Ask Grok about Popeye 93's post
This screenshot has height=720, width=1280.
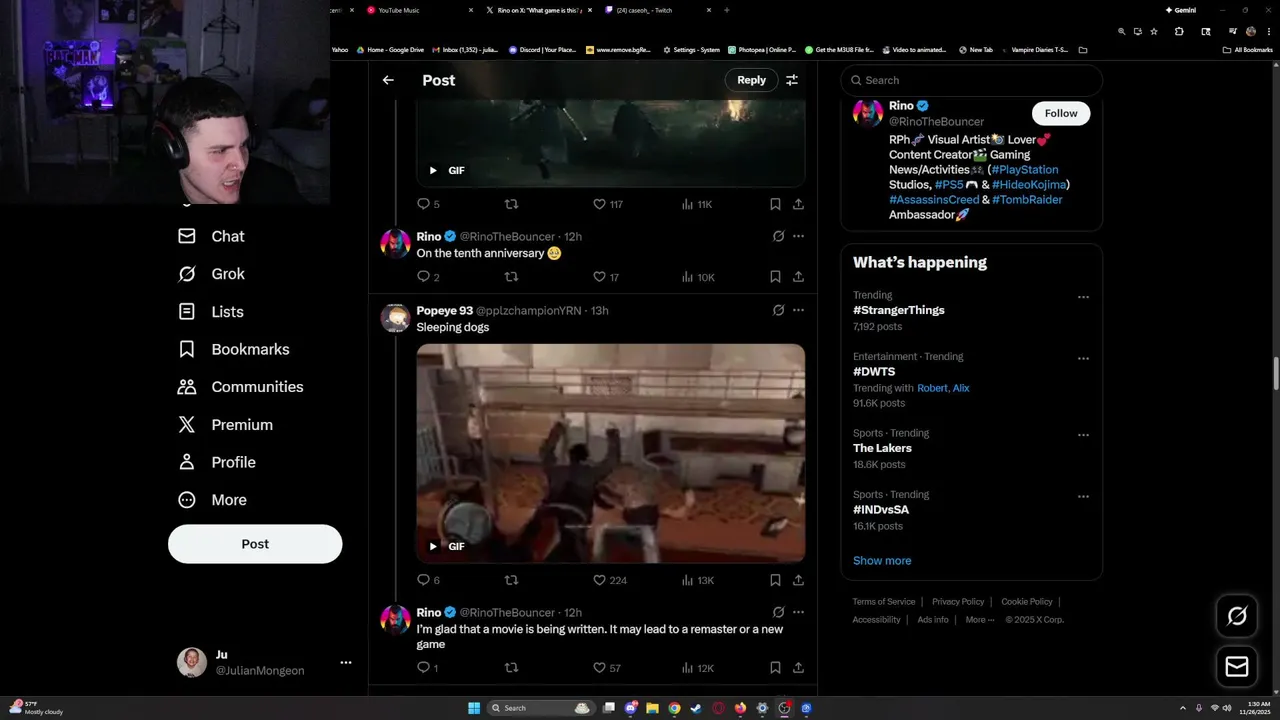point(778,310)
